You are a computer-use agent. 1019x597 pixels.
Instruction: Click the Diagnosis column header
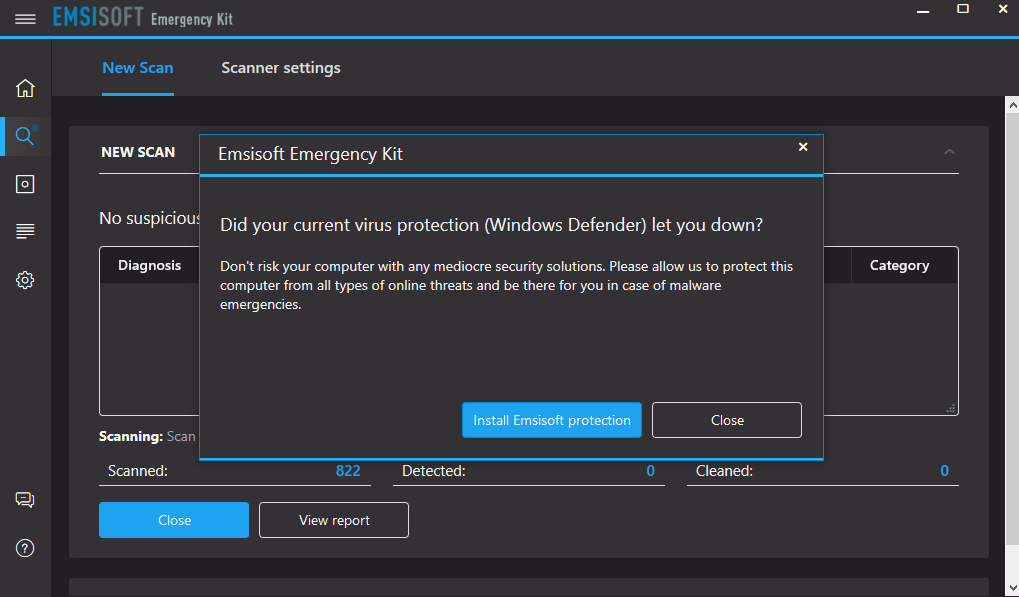pyautogui.click(x=150, y=265)
